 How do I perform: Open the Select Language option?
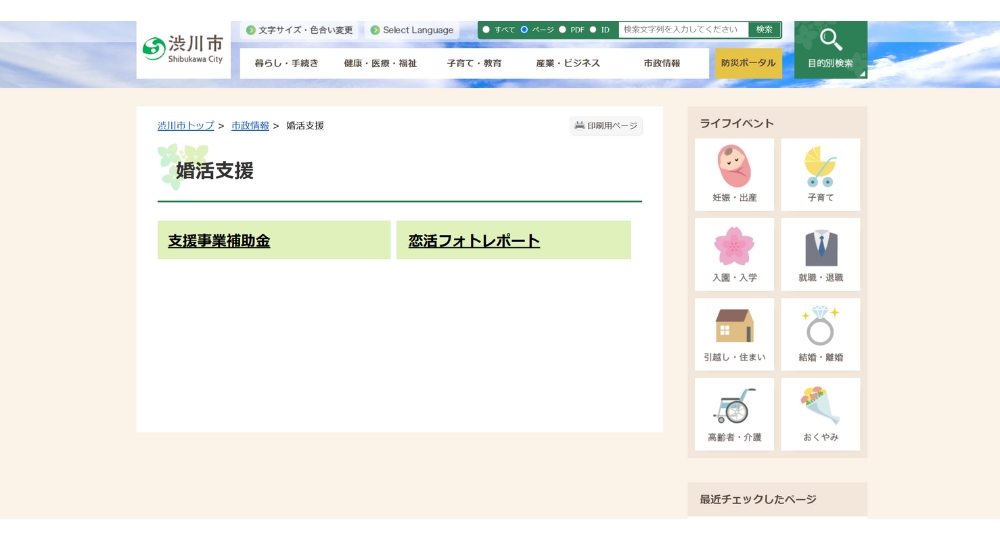411,30
